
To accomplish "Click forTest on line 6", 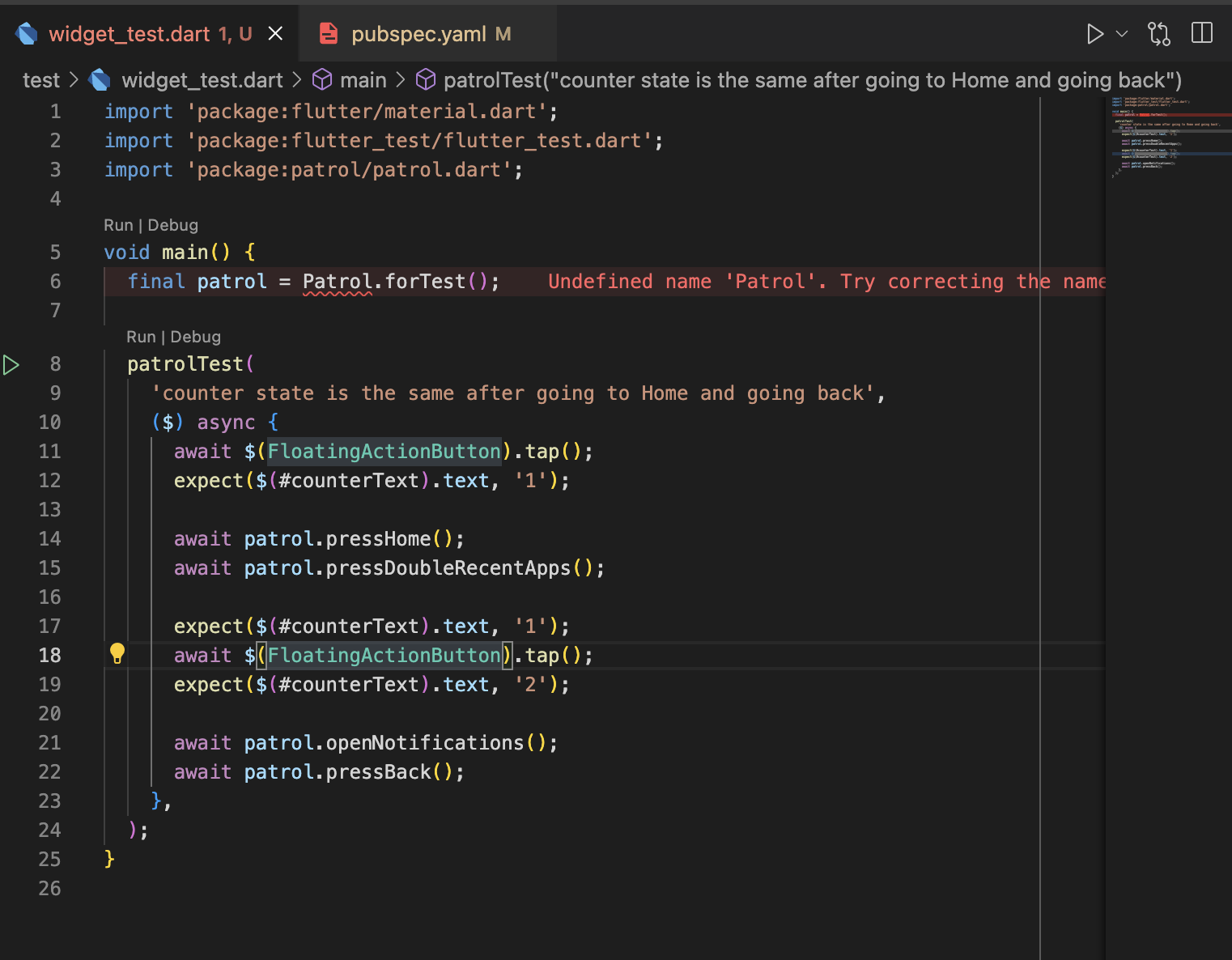I will 425,282.
